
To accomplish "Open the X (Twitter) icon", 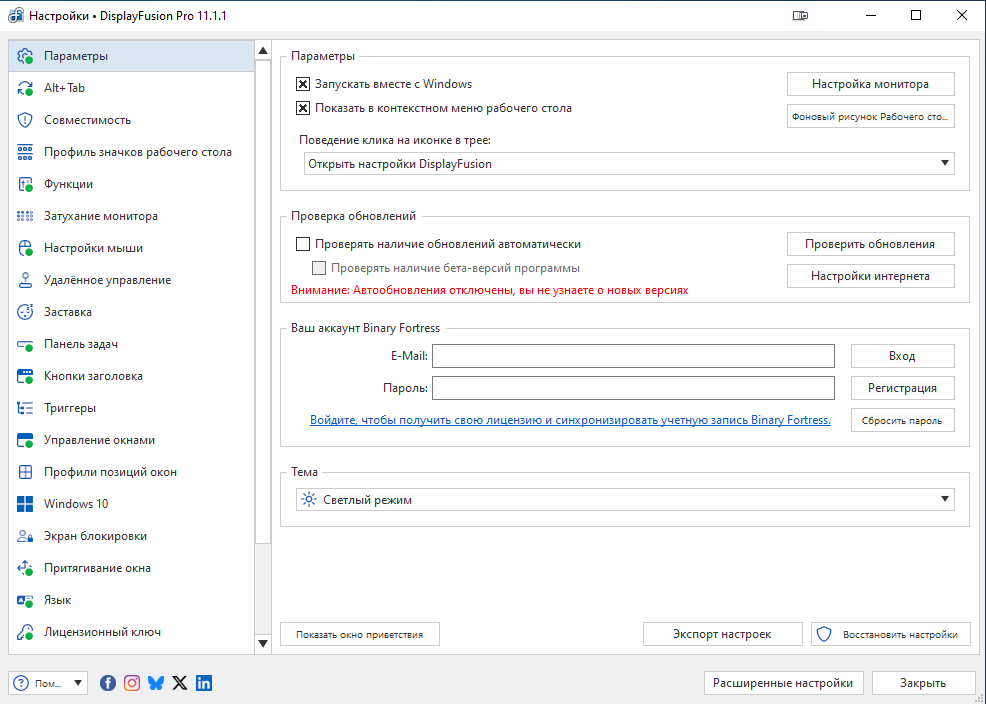I will click(180, 683).
